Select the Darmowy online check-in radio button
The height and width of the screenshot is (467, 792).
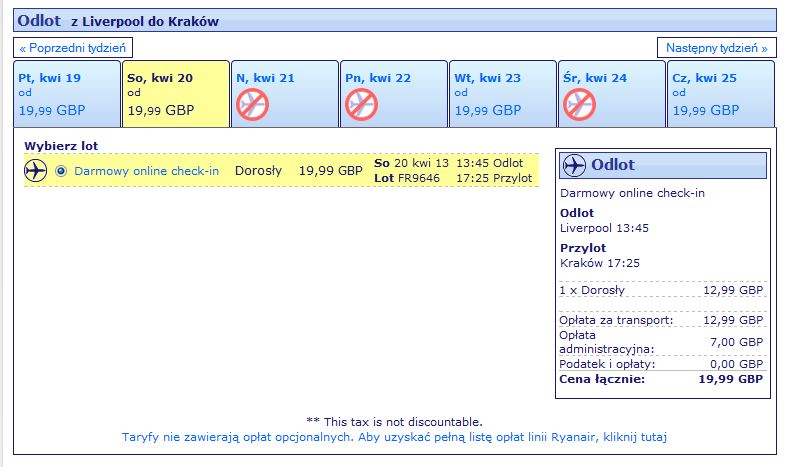[61, 171]
